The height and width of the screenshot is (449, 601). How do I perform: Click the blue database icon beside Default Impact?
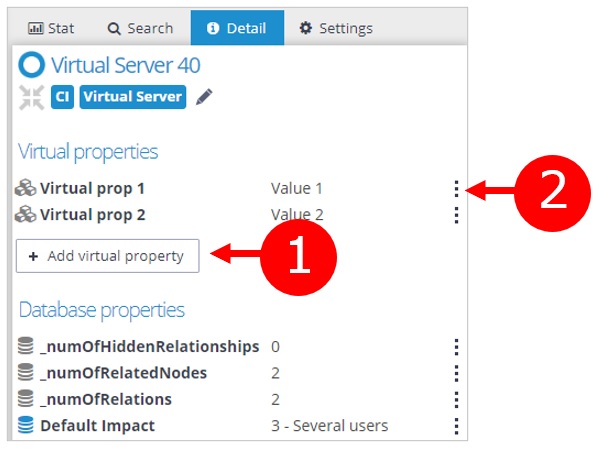click(x=27, y=426)
